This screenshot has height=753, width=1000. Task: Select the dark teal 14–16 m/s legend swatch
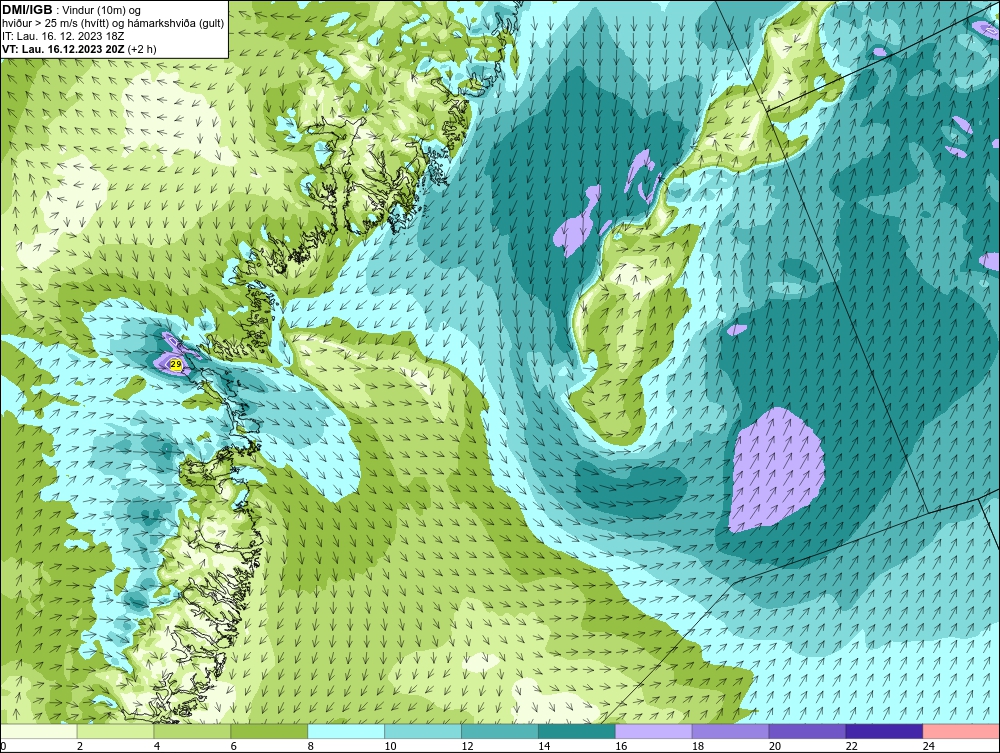point(577,731)
